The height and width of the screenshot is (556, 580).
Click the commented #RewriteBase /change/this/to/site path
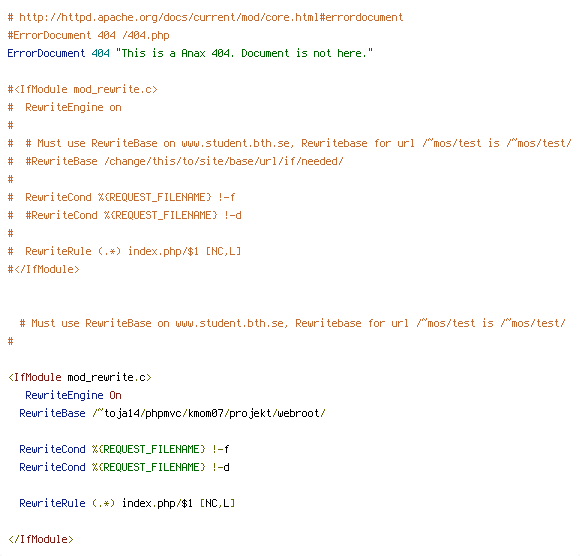(x=184, y=161)
